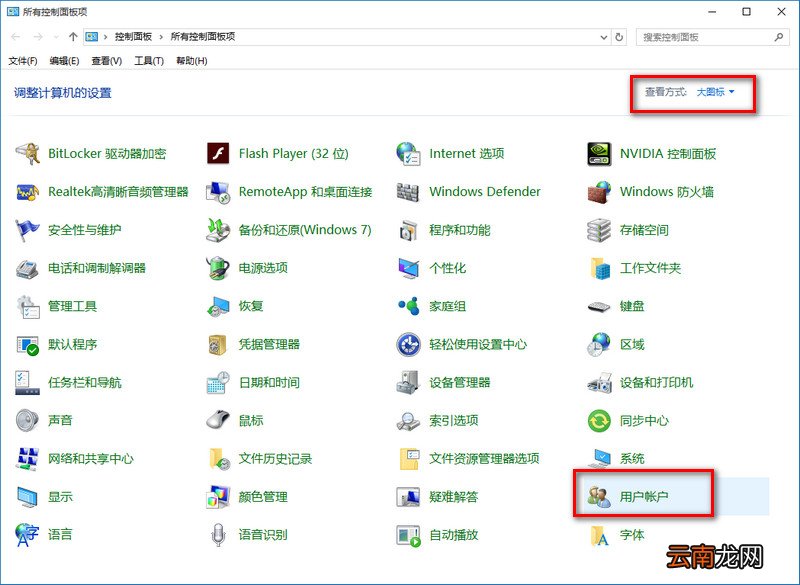Click the 语音识别 link

point(263,535)
